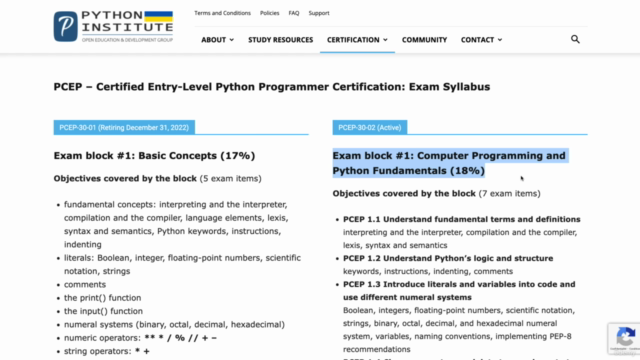
Task: Click 'PCEP 1.1 Understand fundamental terms' objective
Action: [x=462, y=219]
